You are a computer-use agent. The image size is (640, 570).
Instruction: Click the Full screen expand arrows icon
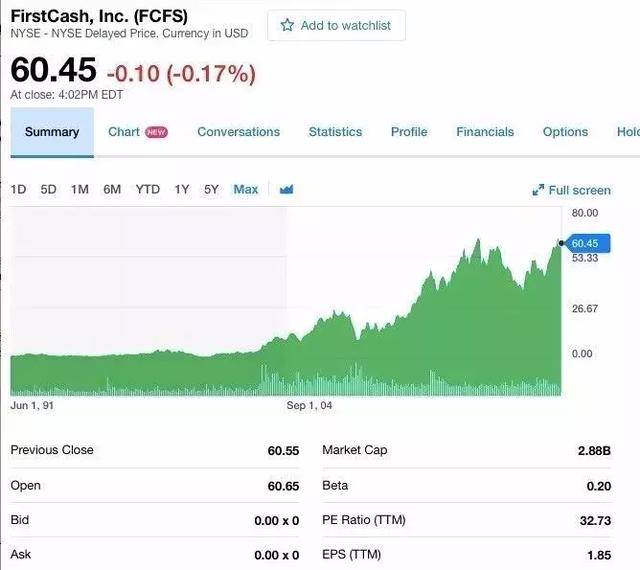[x=538, y=190]
